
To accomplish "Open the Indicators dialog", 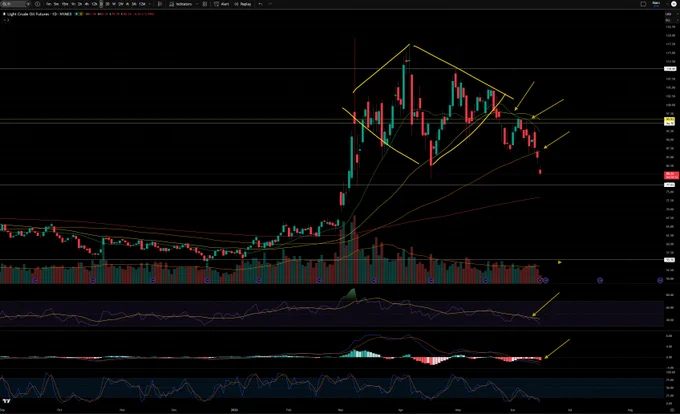I will pyautogui.click(x=181, y=4).
